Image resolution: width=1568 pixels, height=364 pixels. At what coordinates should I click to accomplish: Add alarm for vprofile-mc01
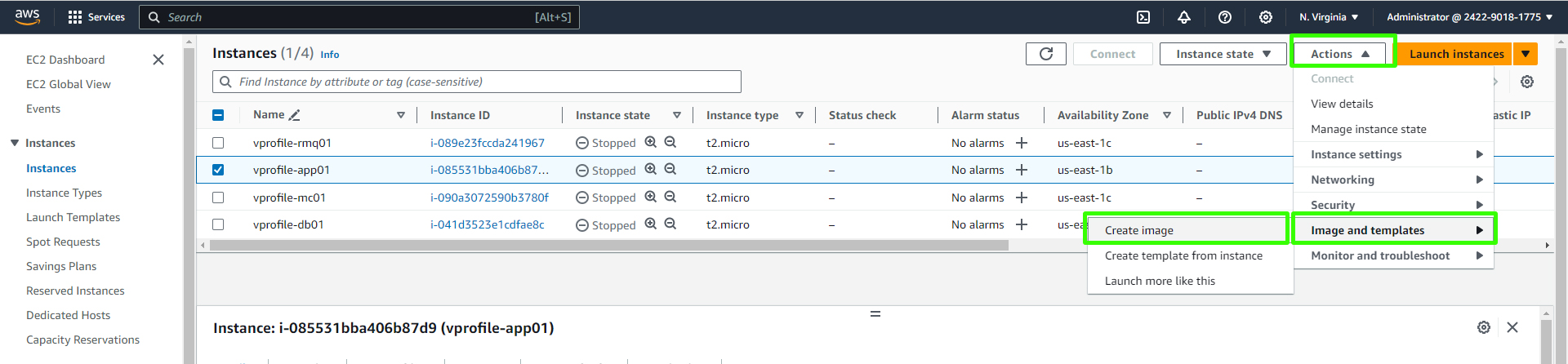[x=1022, y=198]
